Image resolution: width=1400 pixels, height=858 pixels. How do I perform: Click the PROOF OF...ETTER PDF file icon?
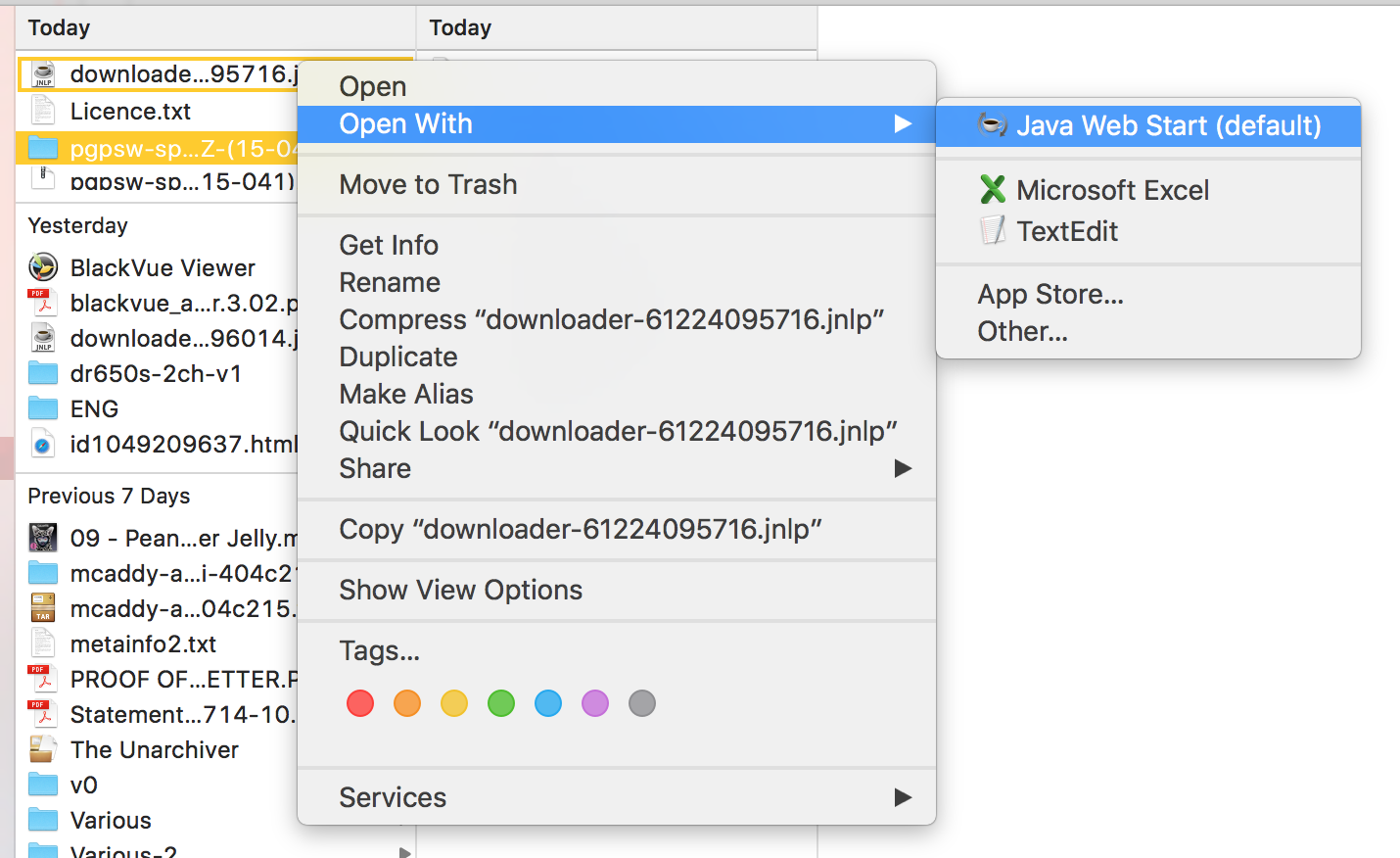(x=42, y=679)
